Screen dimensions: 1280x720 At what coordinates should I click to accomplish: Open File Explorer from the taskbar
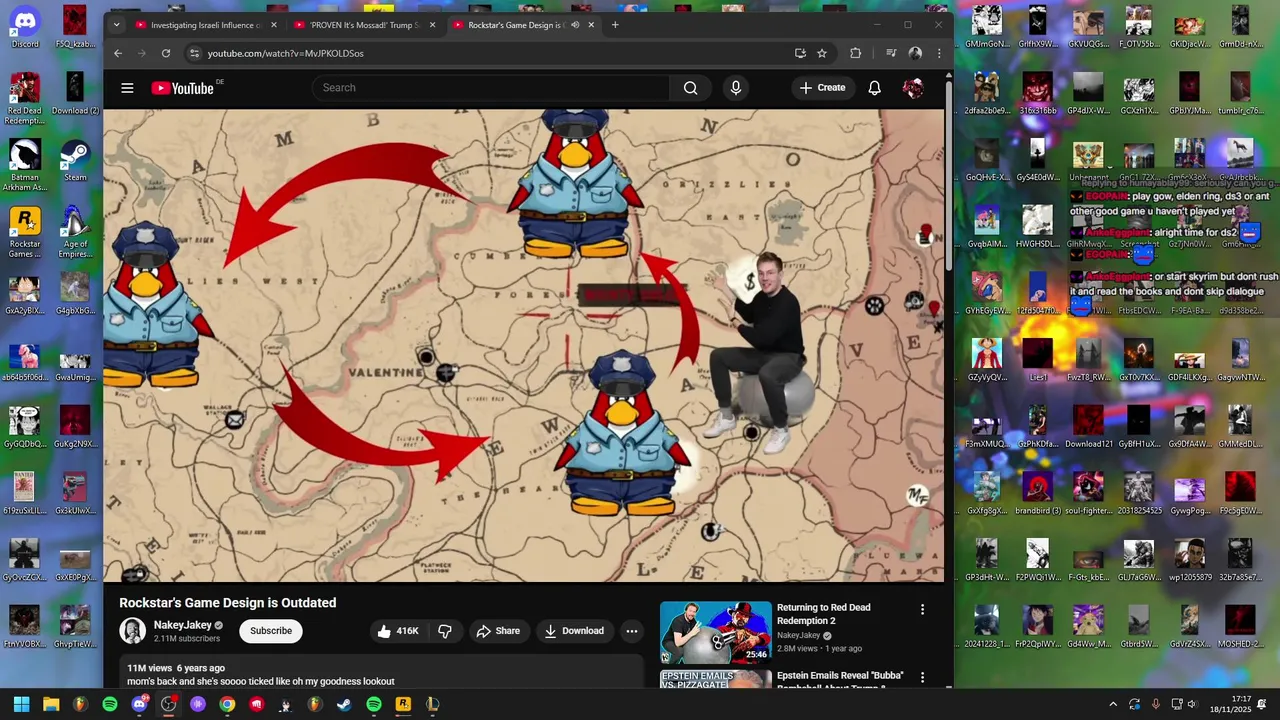click(x=51, y=704)
